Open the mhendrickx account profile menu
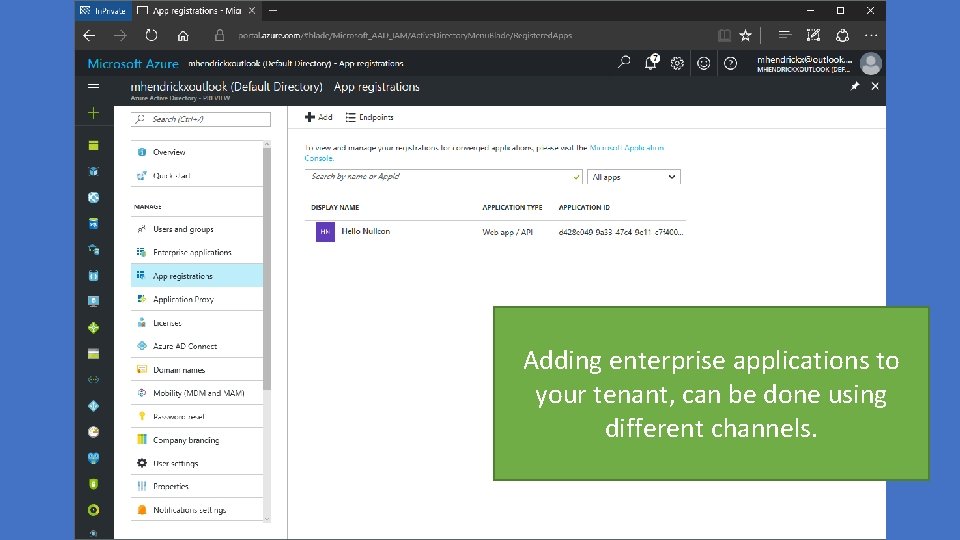The height and width of the screenshot is (540, 960). pos(819,63)
